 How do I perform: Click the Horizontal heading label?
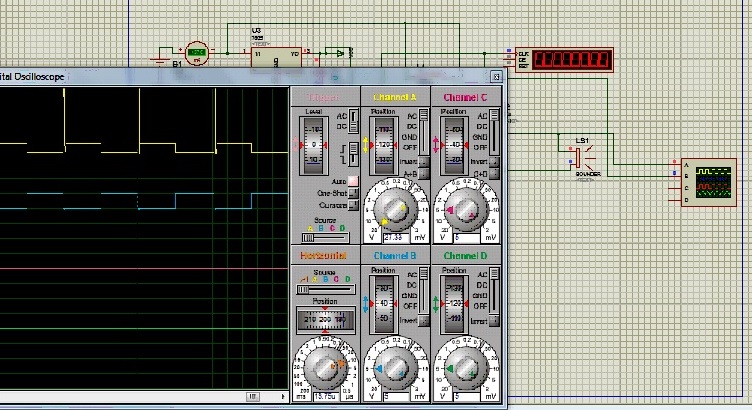tap(323, 256)
